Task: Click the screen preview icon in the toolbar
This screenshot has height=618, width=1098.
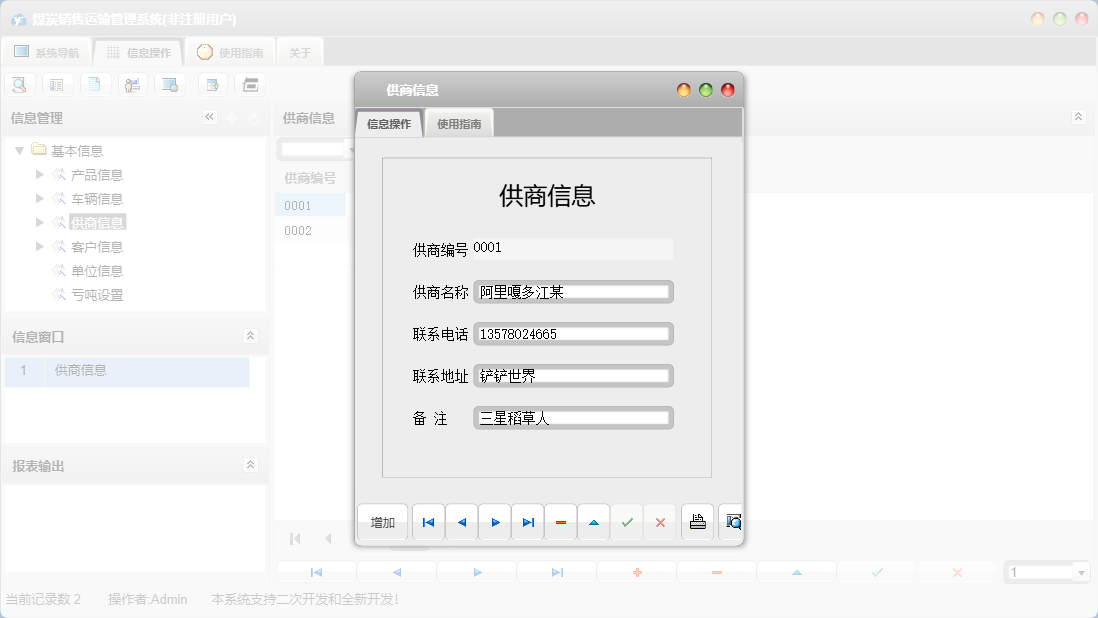Action: click(169, 84)
